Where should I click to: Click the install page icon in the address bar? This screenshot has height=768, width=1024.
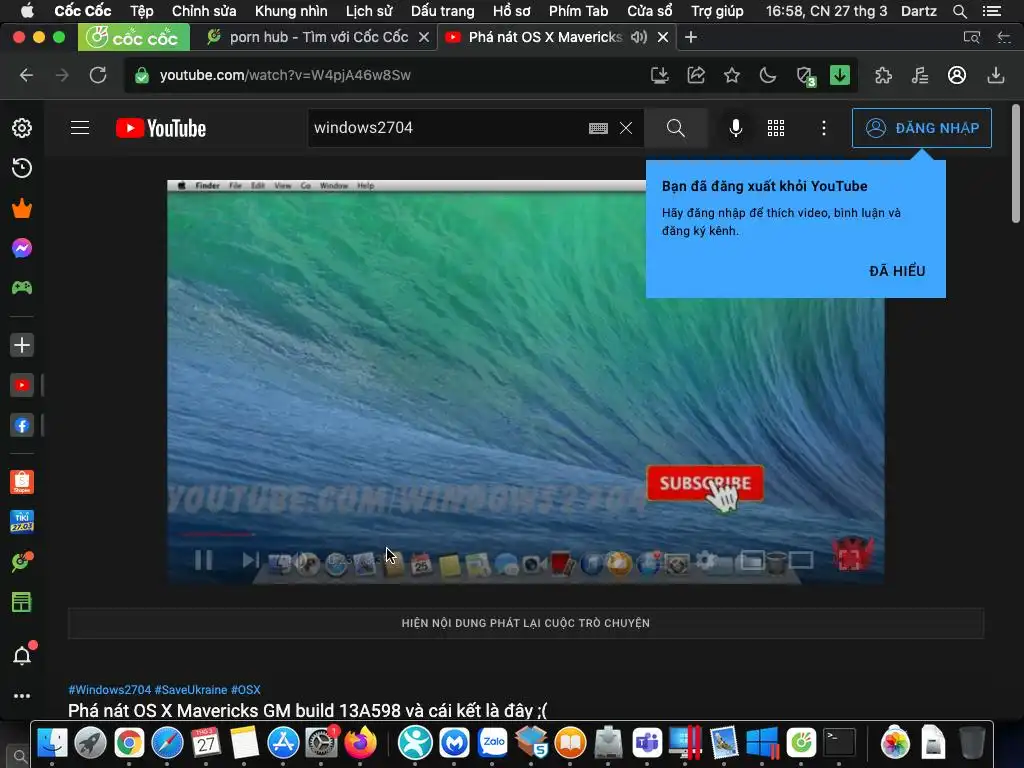pyautogui.click(x=660, y=76)
